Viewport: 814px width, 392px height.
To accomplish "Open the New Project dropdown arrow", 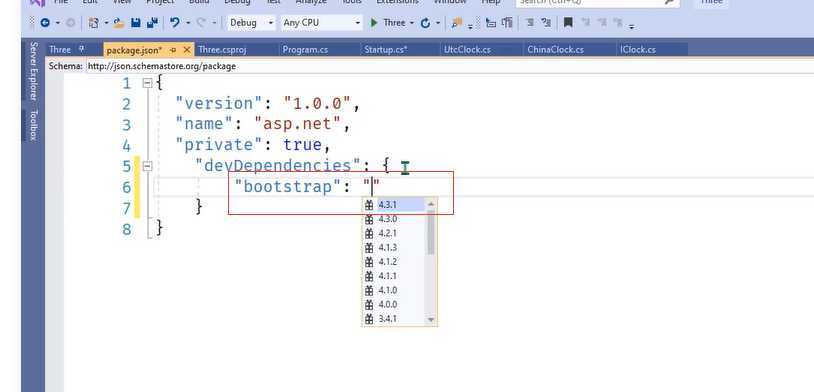I will click(x=106, y=23).
